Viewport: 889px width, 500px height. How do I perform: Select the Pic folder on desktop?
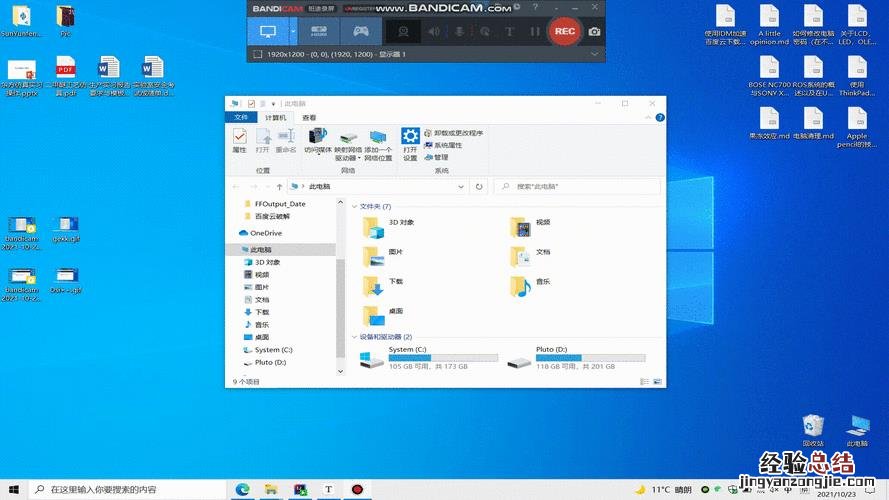tap(66, 21)
